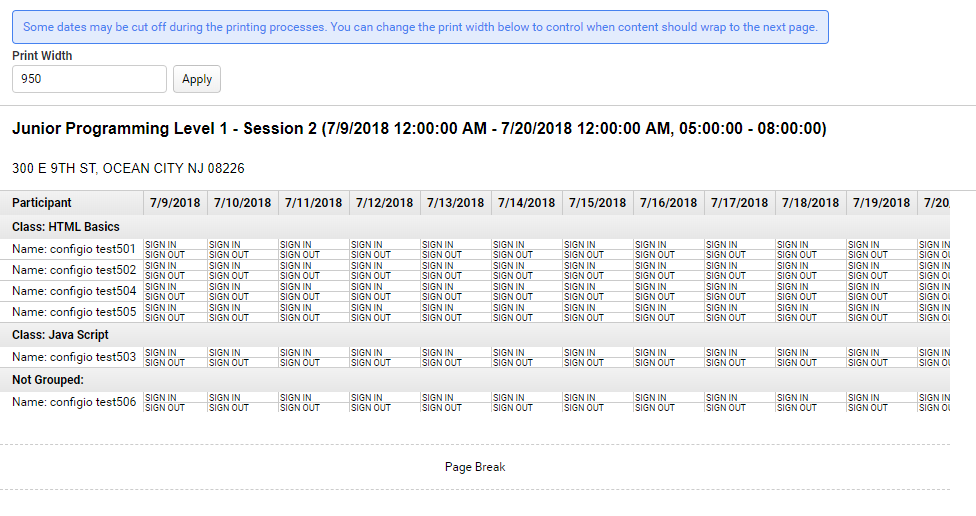This screenshot has height=516, width=976.
Task: Select participant configio test502
Action: [73, 270]
